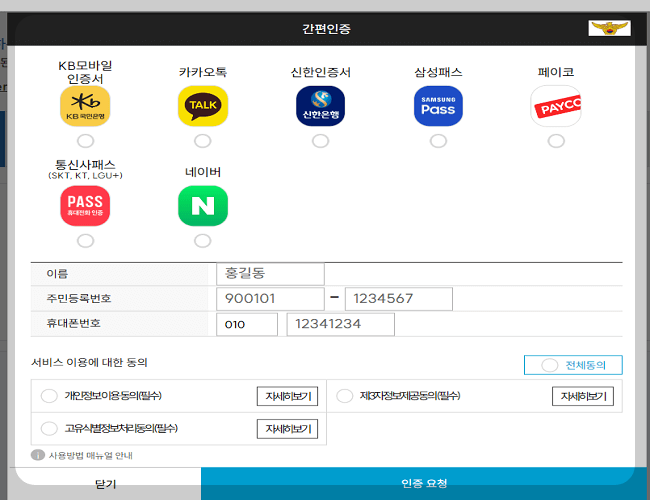Select the 삼성패스 radio button
This screenshot has width=650, height=500.
[438, 141]
